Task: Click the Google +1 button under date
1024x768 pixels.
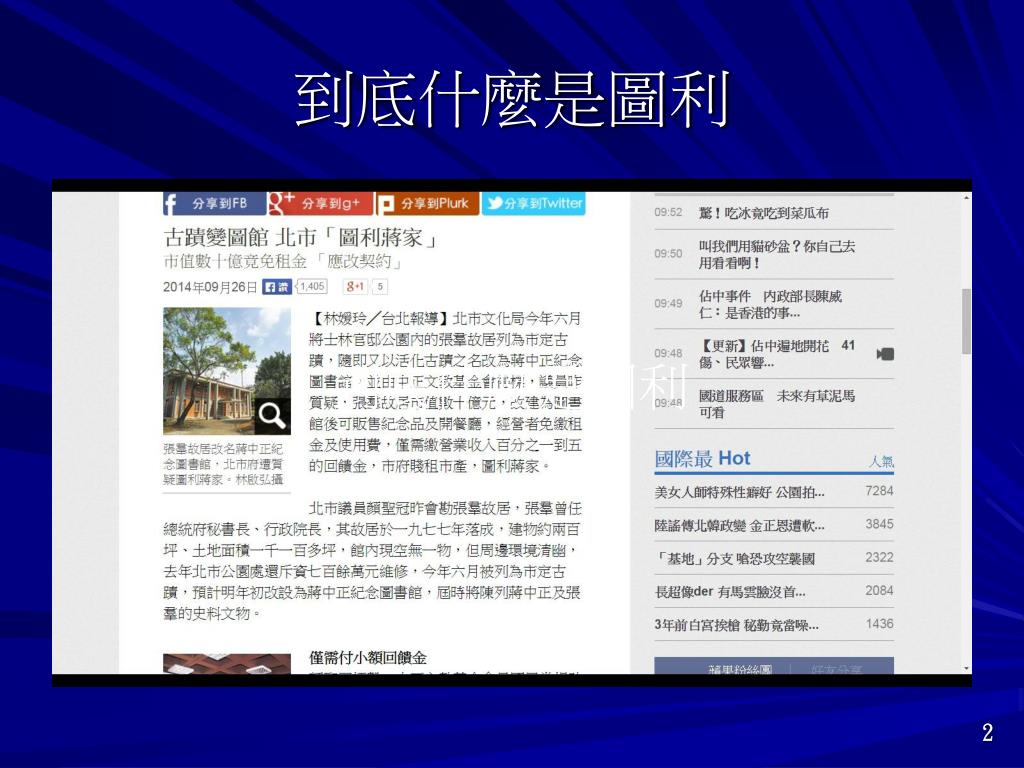Action: 355,286
